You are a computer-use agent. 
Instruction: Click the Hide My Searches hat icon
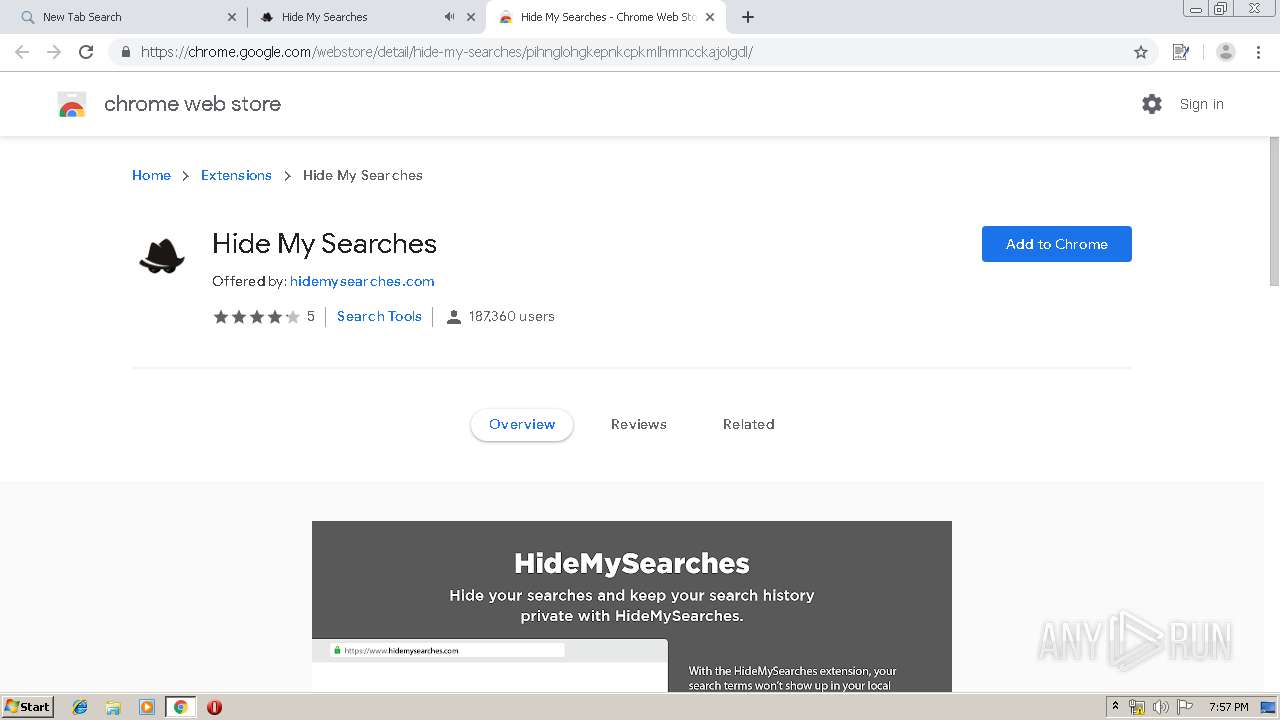pyautogui.click(x=162, y=256)
